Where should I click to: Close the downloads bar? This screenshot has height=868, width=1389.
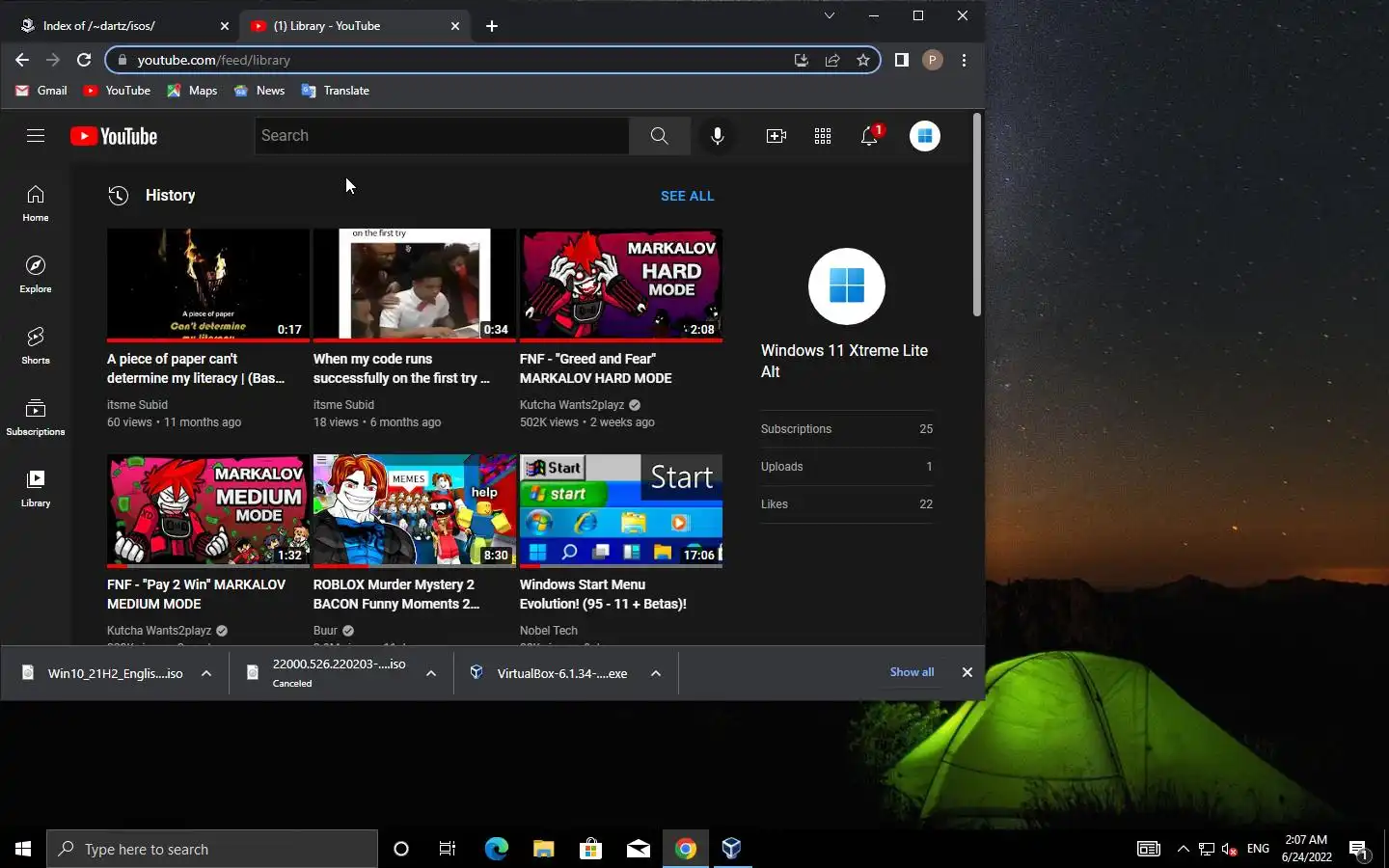coord(967,672)
